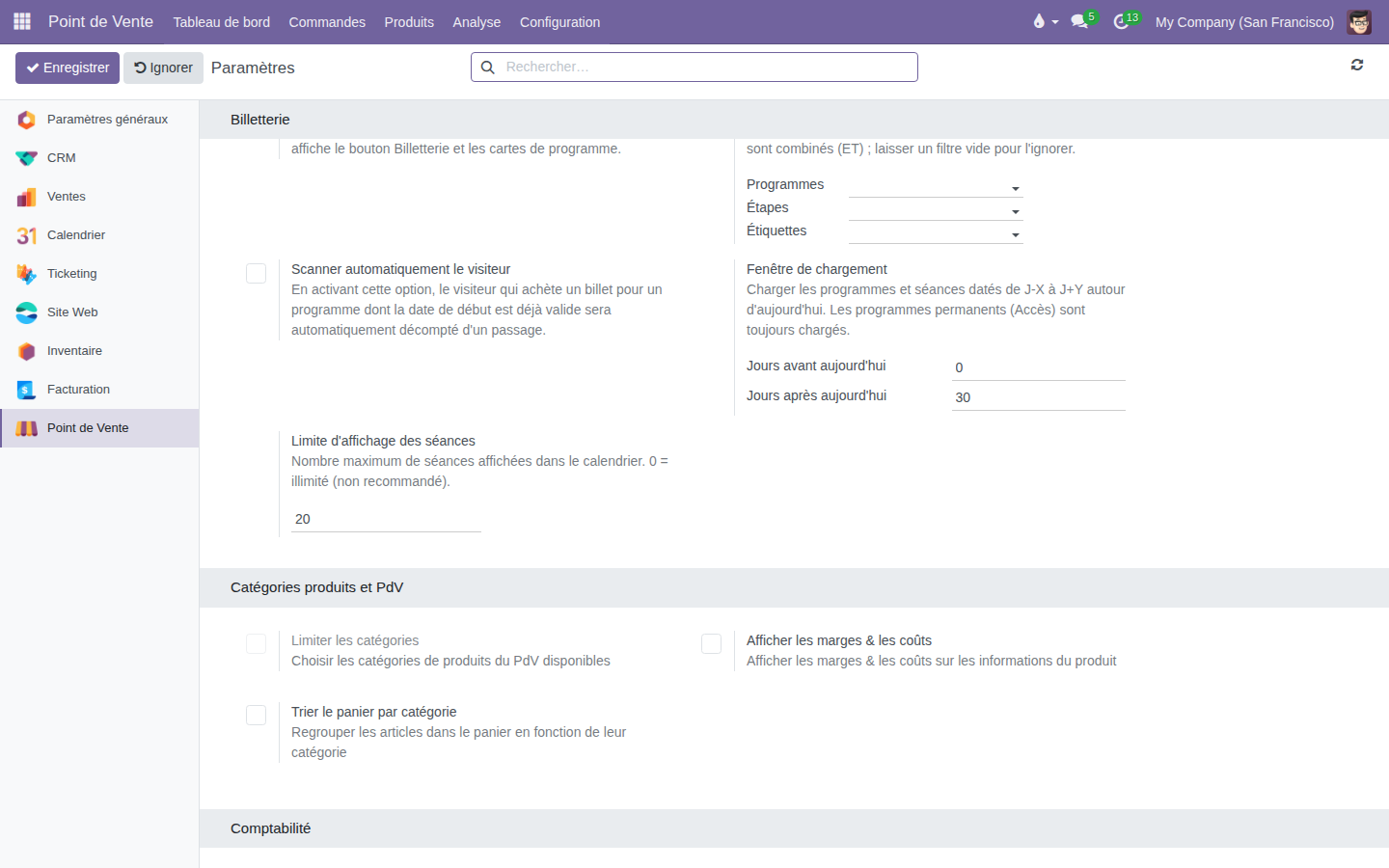Click the Paramètres généraux sidebar icon

[26, 120]
